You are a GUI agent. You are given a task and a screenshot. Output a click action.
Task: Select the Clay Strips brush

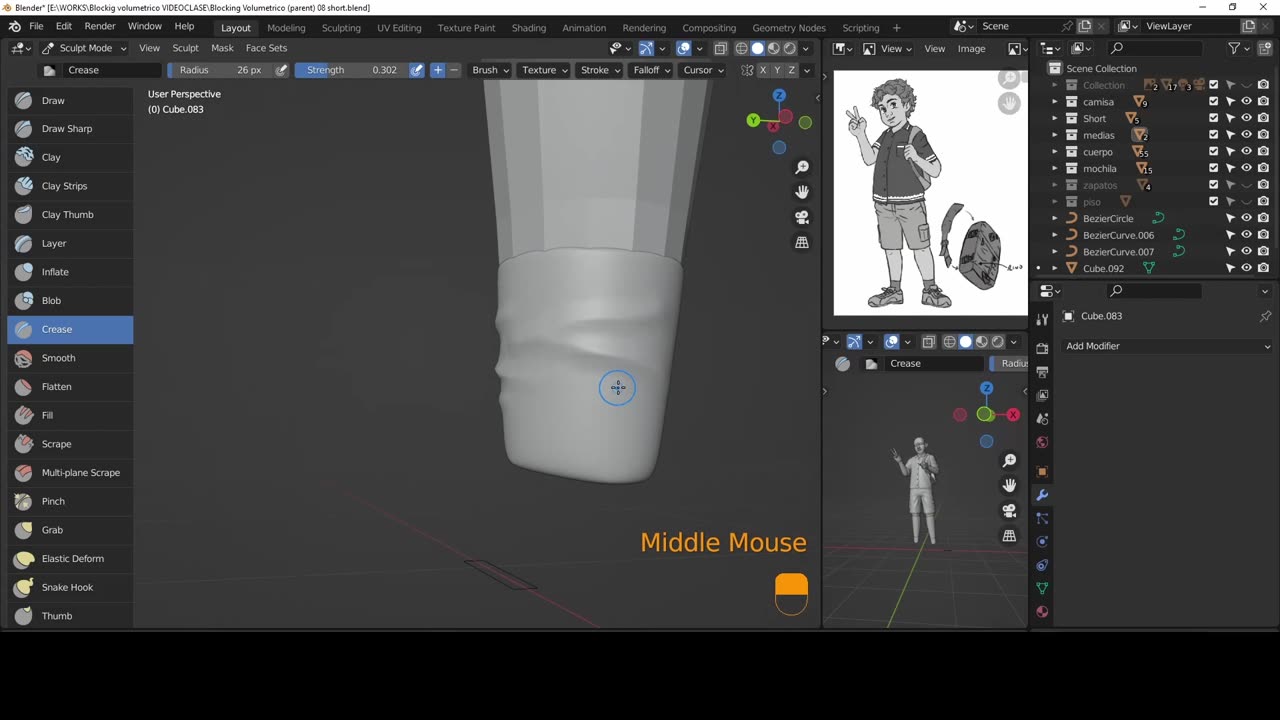pyautogui.click(x=70, y=186)
